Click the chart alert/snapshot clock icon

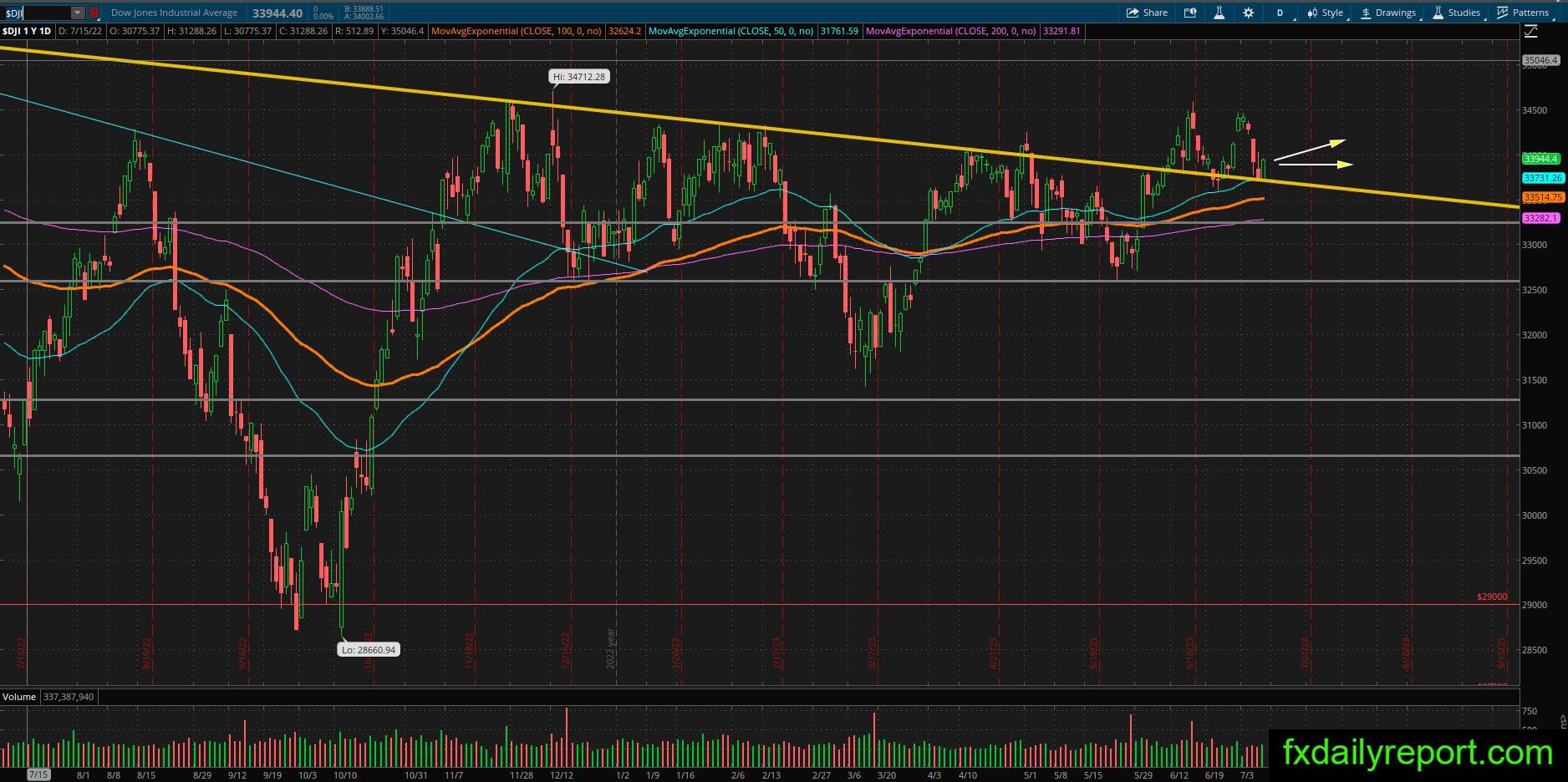pyautogui.click(x=1190, y=13)
